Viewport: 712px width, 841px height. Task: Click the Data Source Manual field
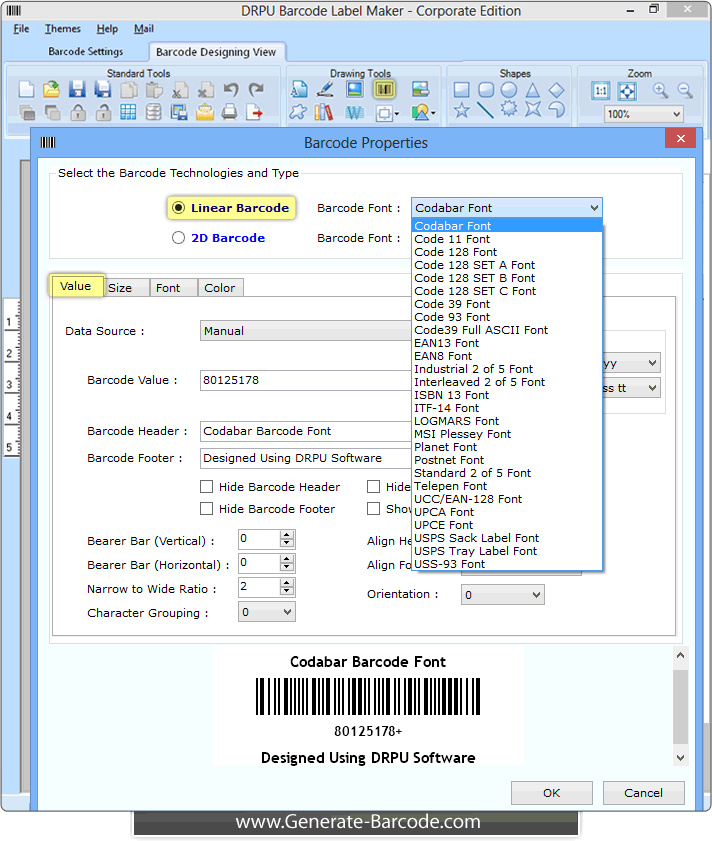point(306,331)
